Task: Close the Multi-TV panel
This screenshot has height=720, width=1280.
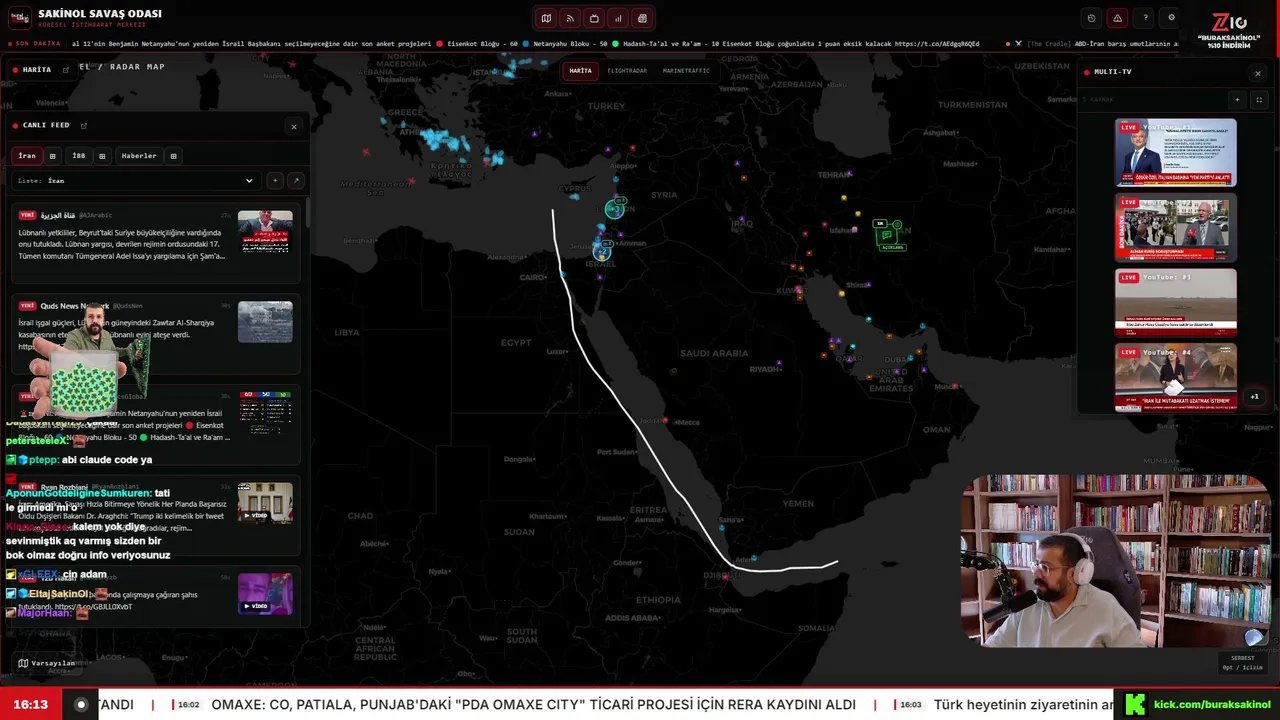Action: (x=1258, y=73)
